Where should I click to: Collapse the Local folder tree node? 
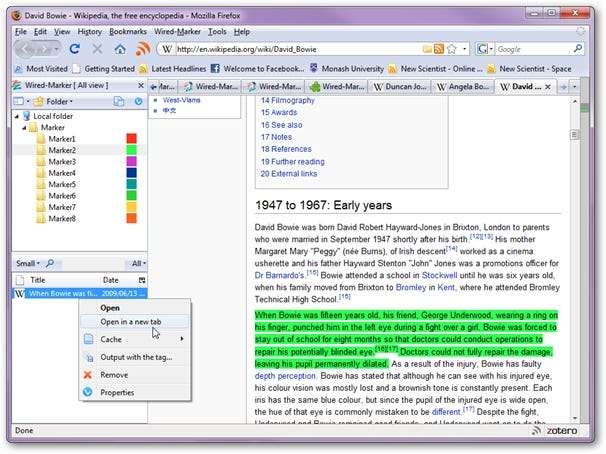coord(16,117)
